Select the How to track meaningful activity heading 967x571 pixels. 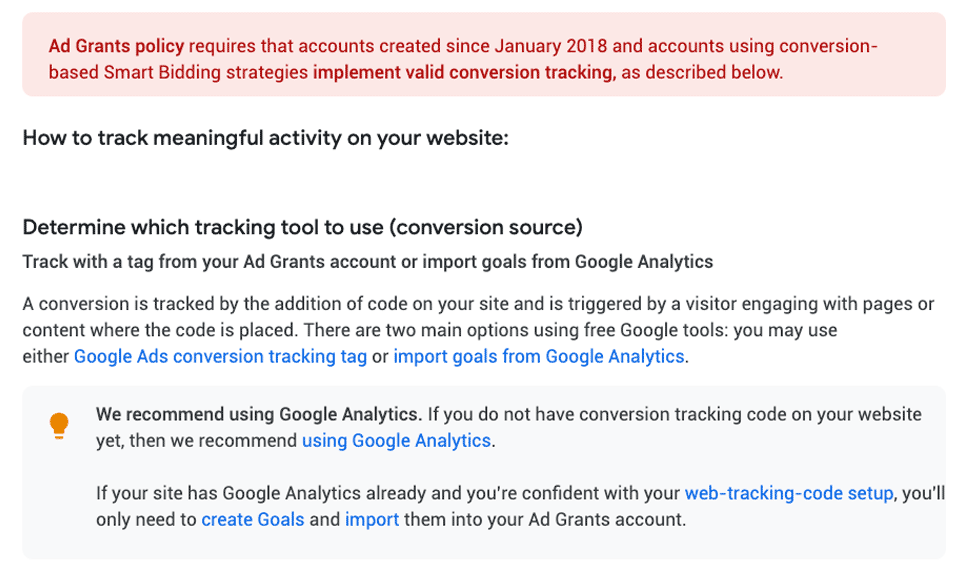(x=266, y=138)
